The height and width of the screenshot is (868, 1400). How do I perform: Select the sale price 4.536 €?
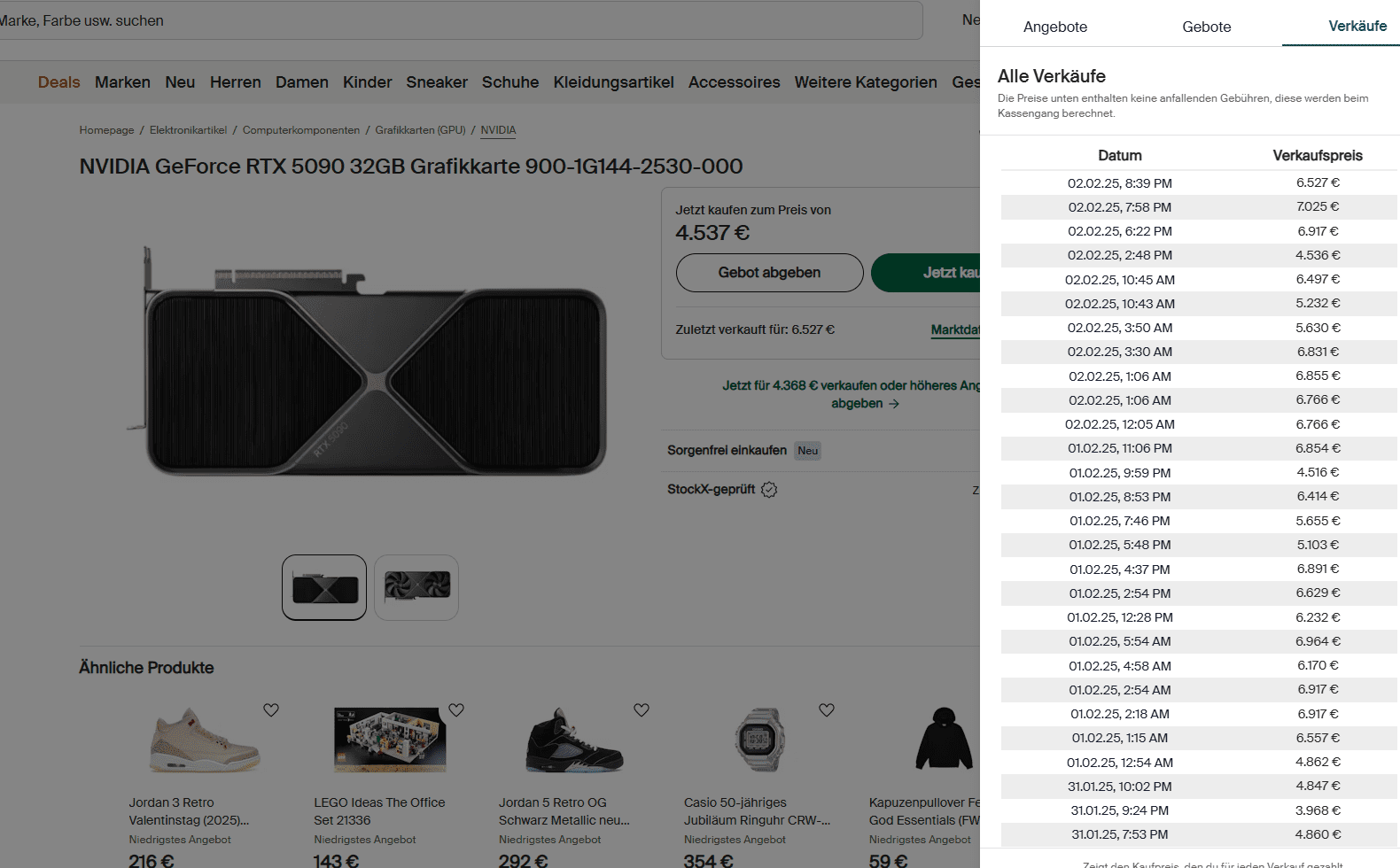point(1318,255)
